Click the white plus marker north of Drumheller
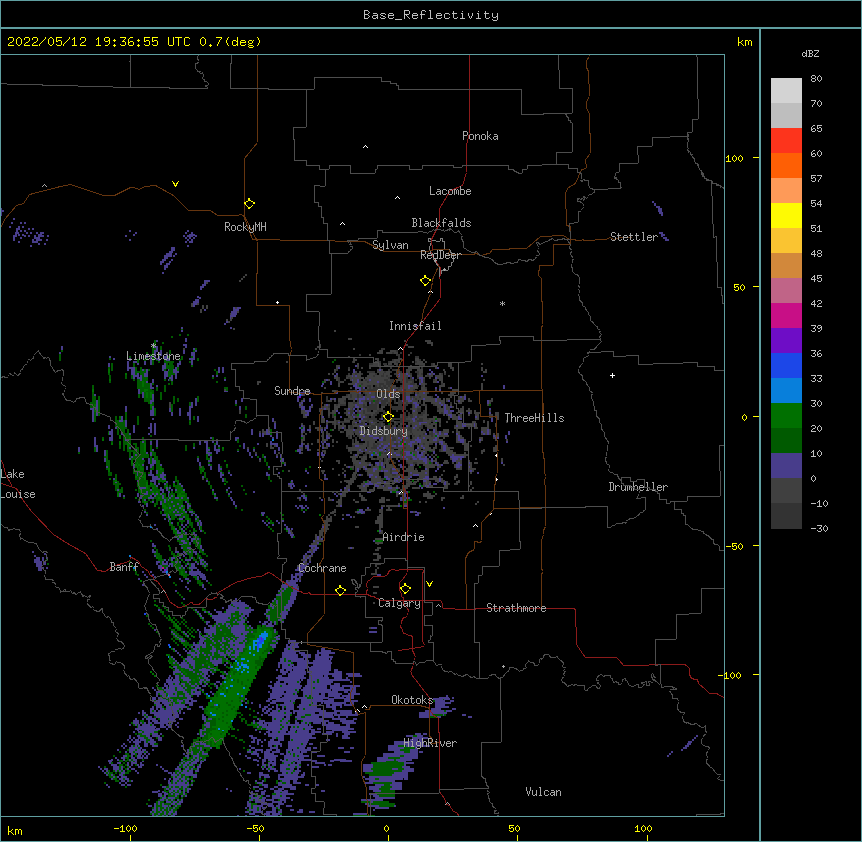 [x=612, y=375]
